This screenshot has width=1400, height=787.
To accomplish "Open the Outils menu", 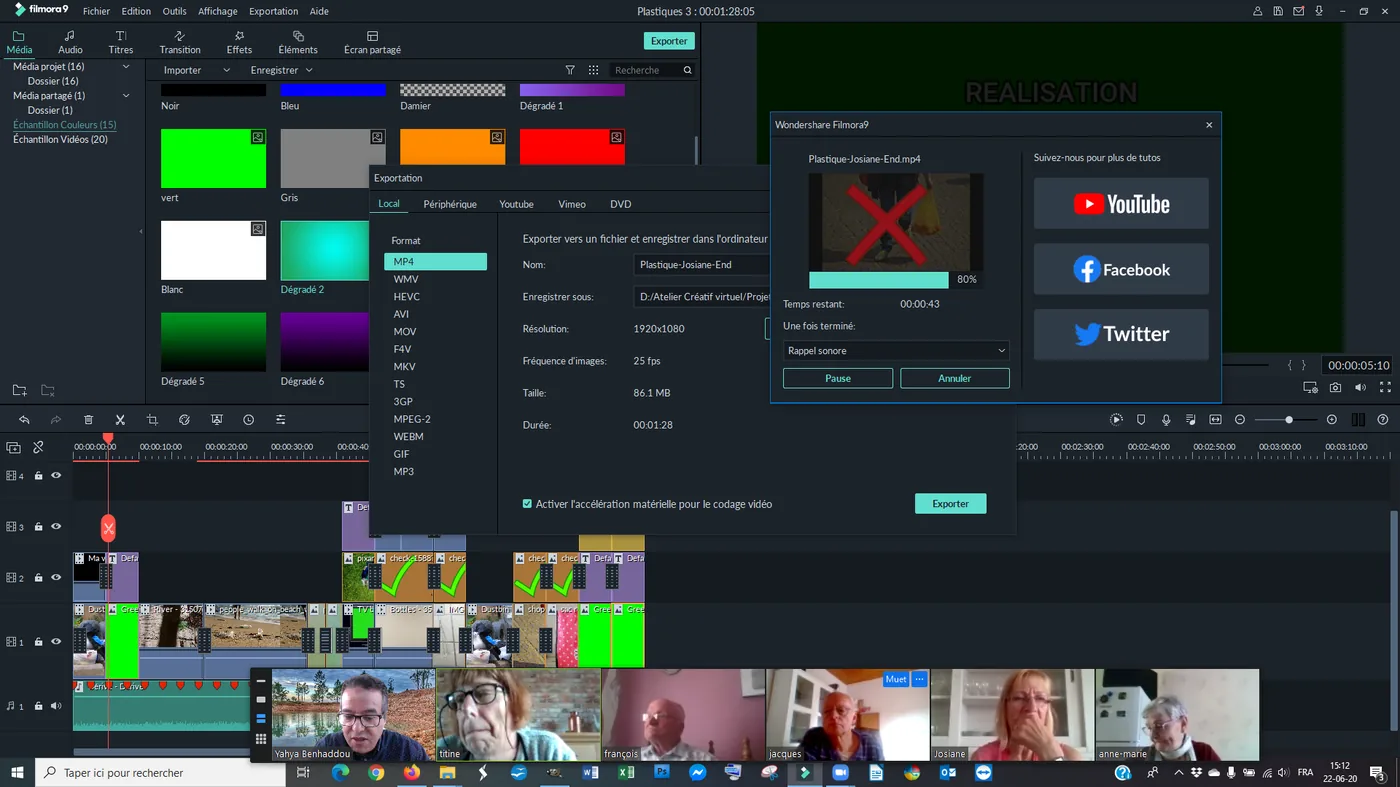I will (x=174, y=11).
